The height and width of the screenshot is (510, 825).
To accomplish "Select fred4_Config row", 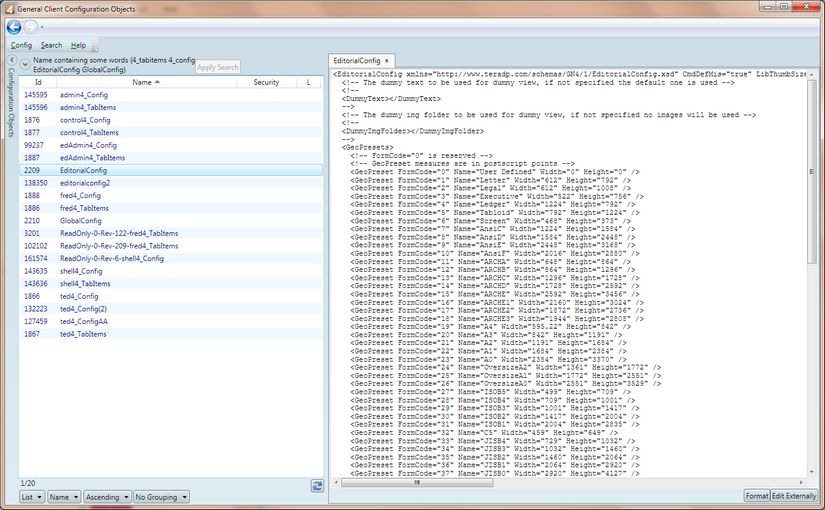I will coord(171,195).
